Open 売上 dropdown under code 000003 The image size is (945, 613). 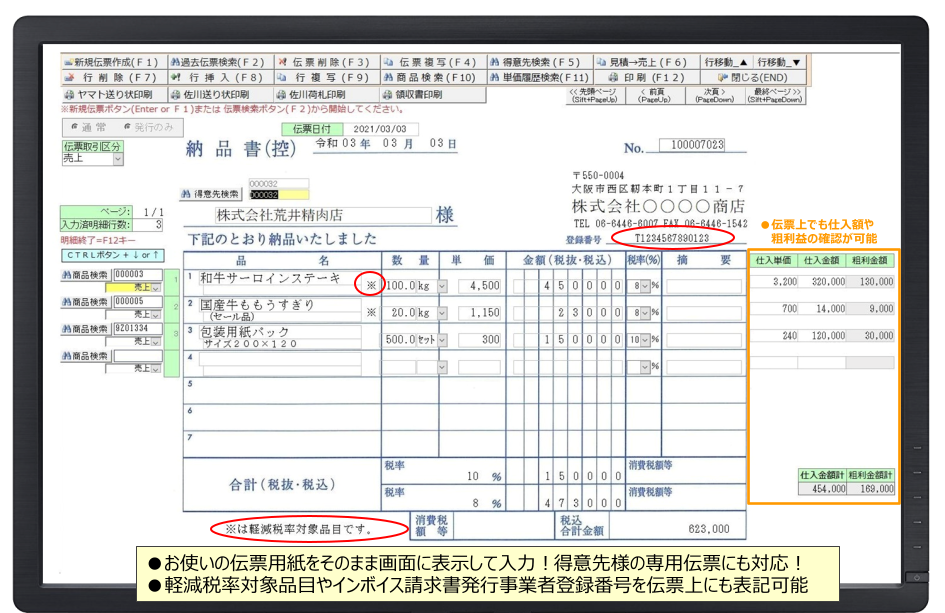point(157,288)
